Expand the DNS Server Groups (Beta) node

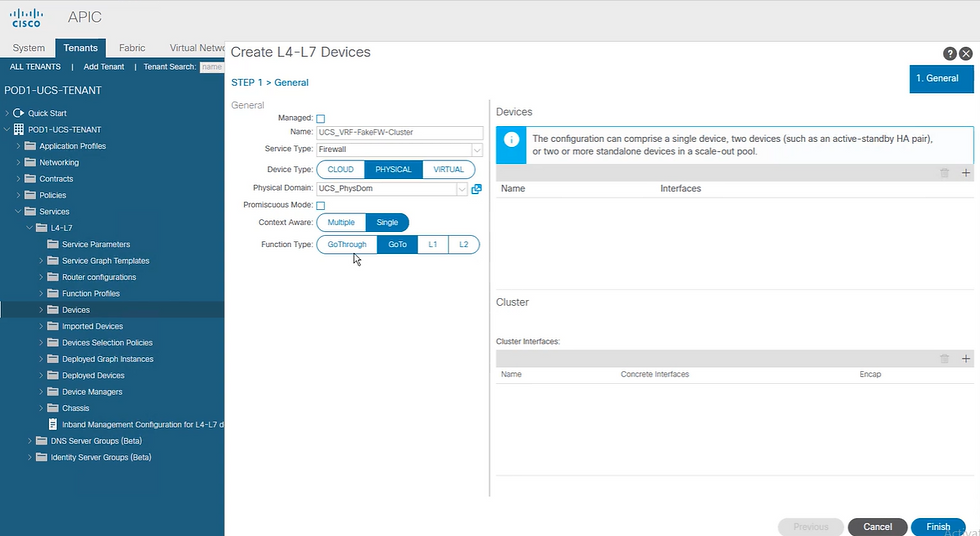coord(29,440)
